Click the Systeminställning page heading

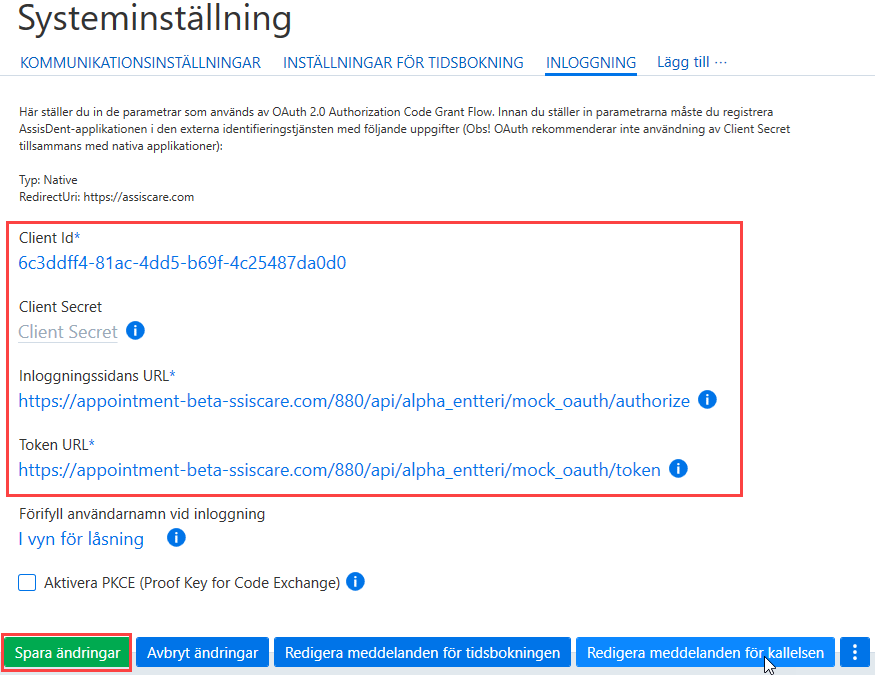[155, 19]
